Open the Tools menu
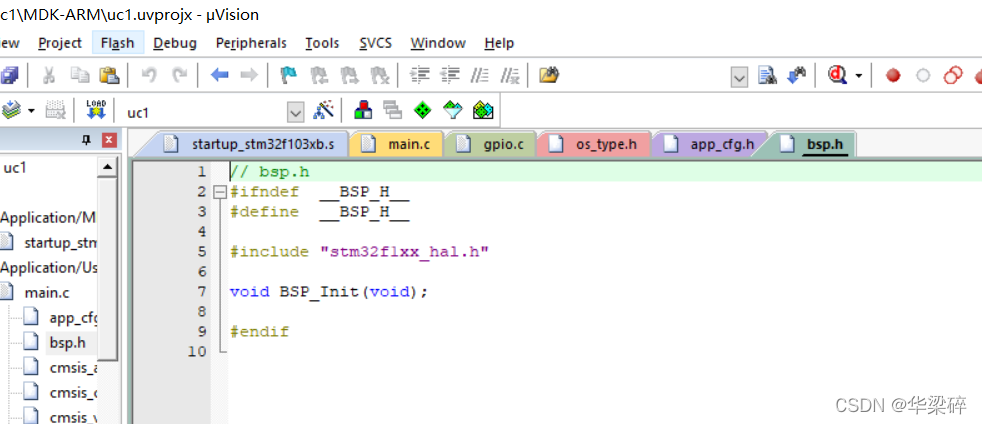The image size is (982, 424). (322, 43)
